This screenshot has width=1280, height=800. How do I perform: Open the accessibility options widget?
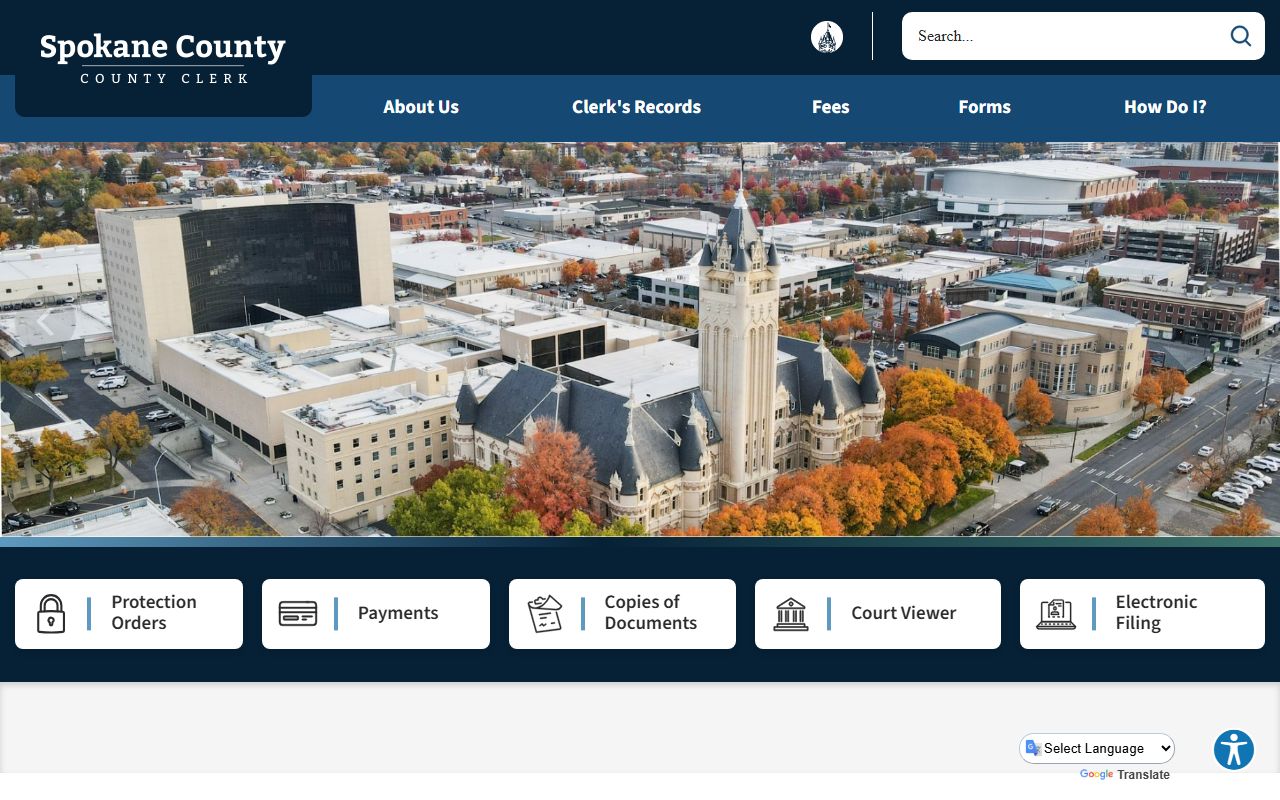tap(1233, 749)
